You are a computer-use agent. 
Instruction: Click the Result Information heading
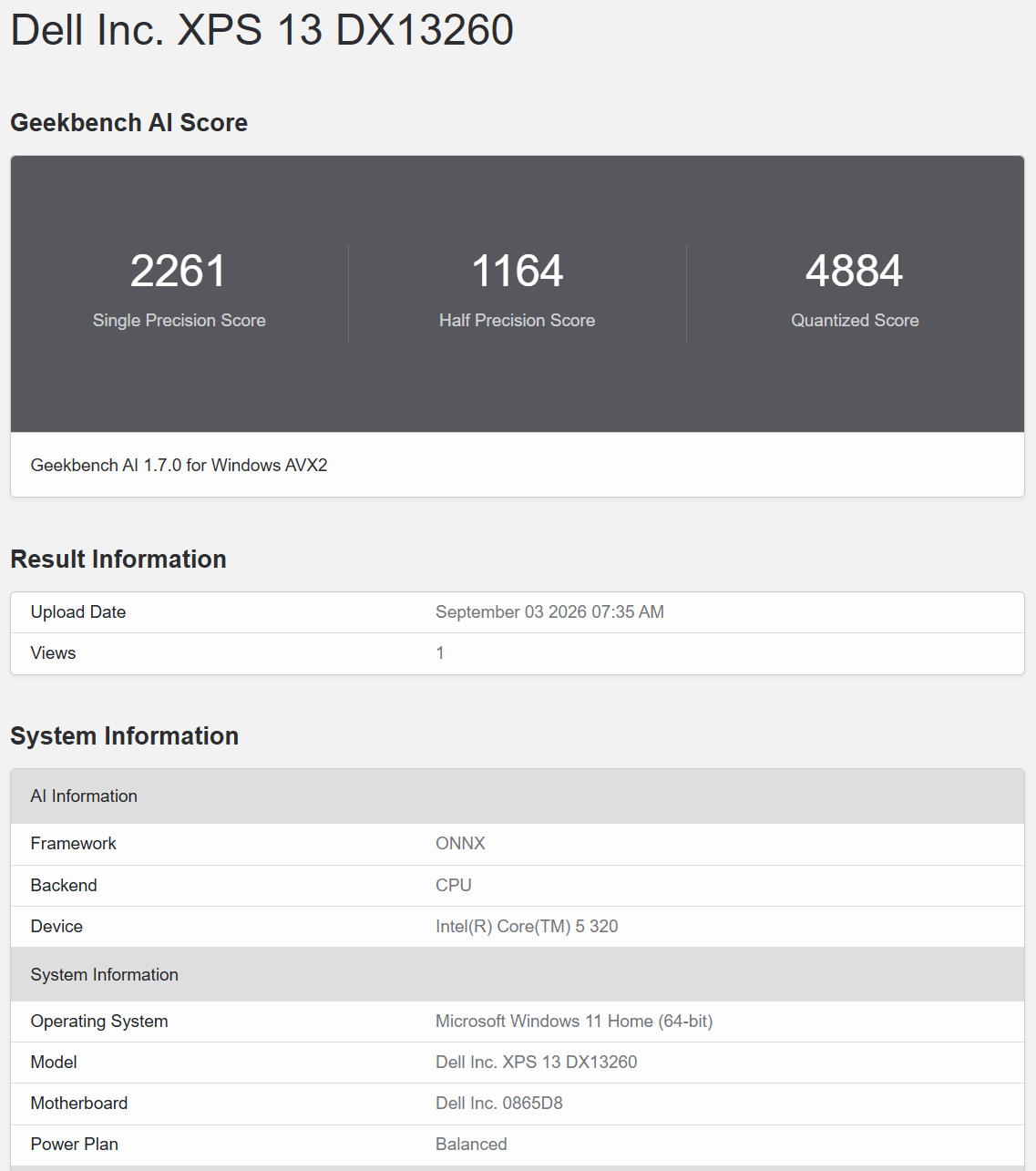[x=118, y=559]
